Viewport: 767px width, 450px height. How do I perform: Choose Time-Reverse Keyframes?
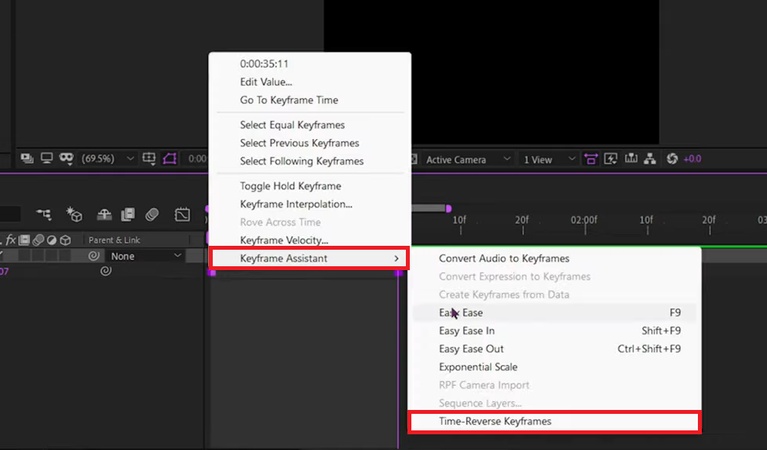pos(554,421)
